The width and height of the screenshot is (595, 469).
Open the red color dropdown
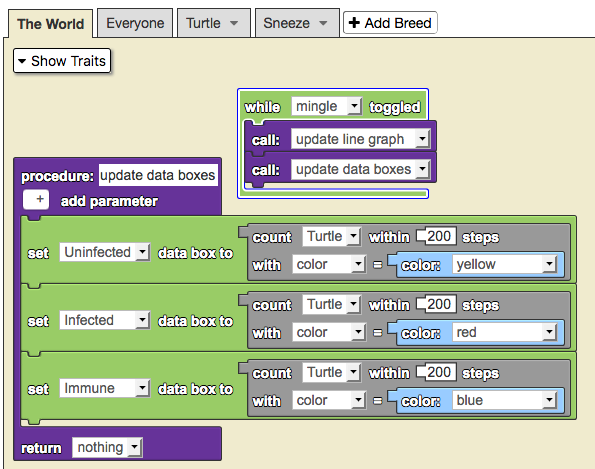click(x=504, y=332)
